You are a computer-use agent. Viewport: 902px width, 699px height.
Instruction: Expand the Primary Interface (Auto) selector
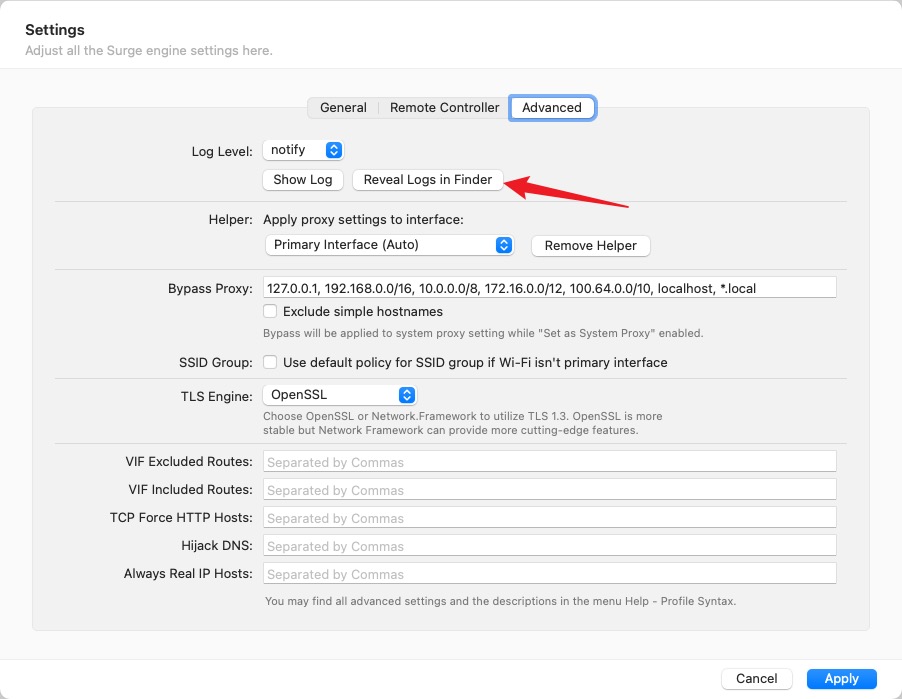pos(389,245)
